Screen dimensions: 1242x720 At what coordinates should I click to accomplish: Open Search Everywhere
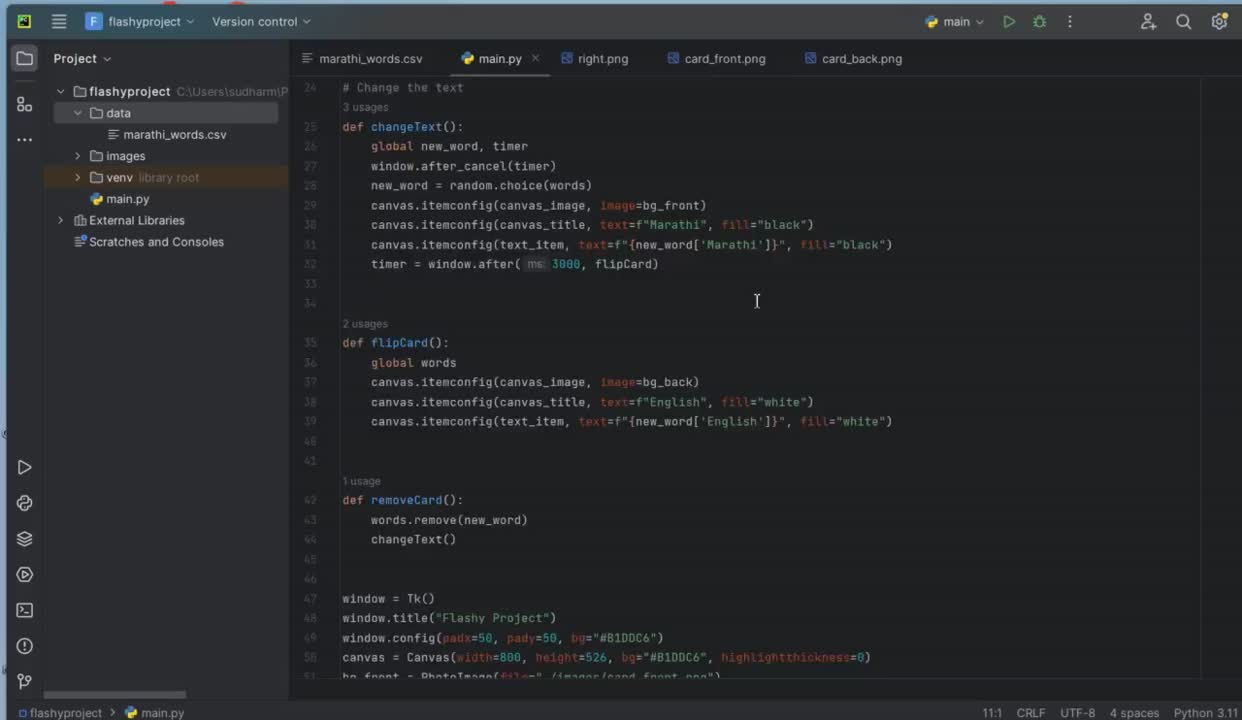[x=1183, y=21]
